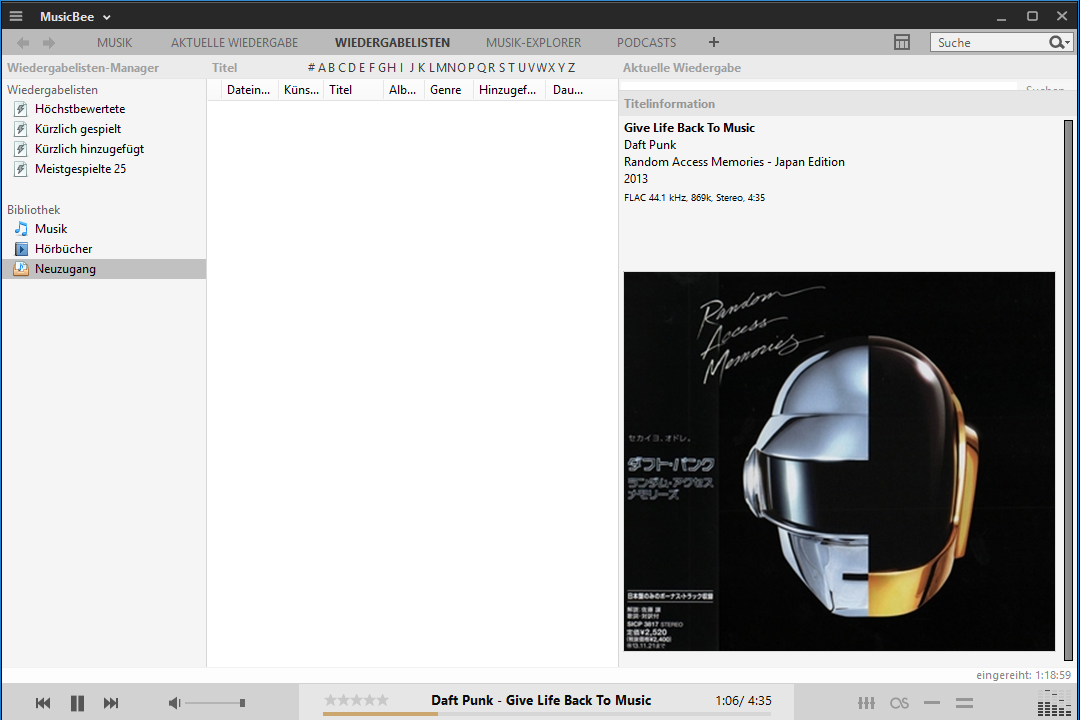Viewport: 1080px width, 720px height.
Task: Open the magnifier search options dropdown
Action: pyautogui.click(x=1059, y=43)
